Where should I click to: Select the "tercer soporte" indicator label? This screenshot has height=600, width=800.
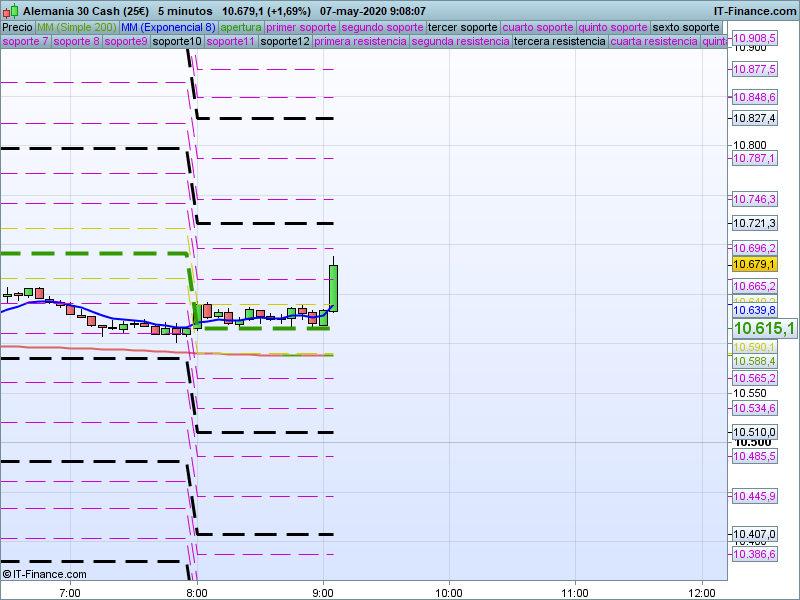coord(462,27)
